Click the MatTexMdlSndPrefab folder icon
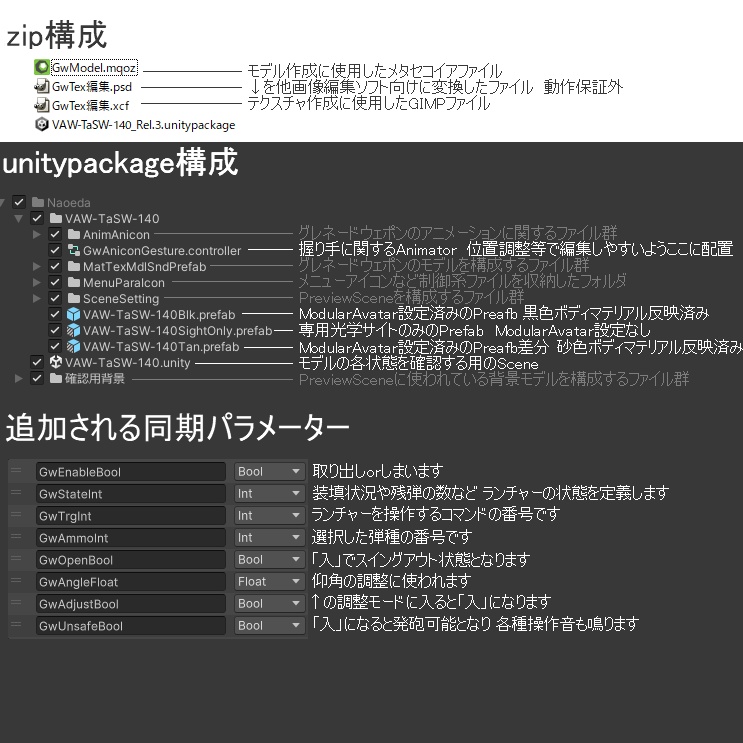 (x=74, y=266)
